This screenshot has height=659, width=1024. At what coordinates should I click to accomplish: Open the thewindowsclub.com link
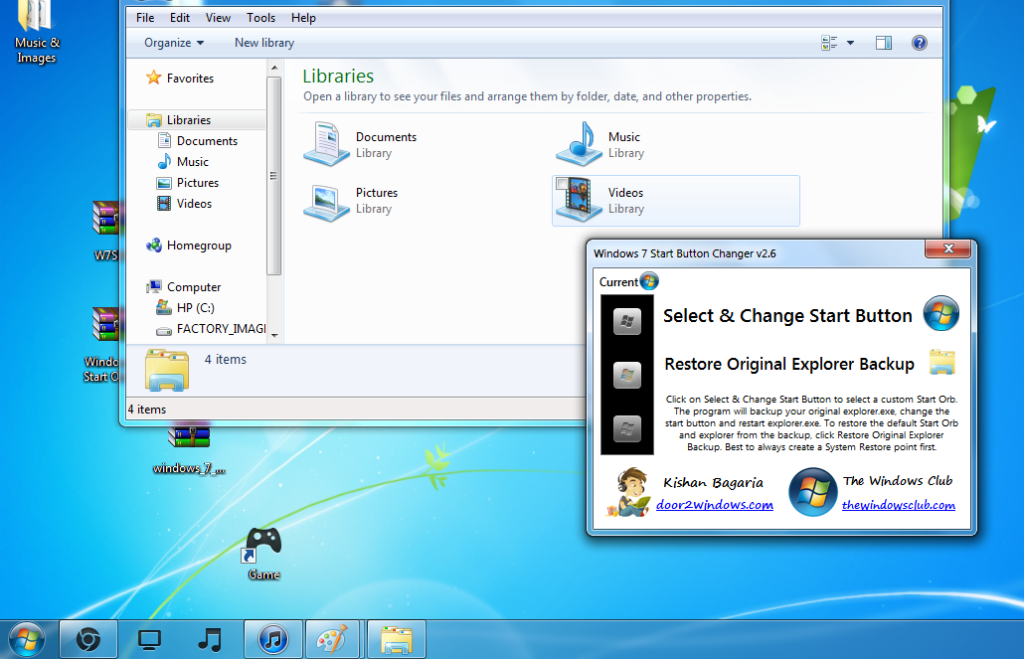point(898,505)
